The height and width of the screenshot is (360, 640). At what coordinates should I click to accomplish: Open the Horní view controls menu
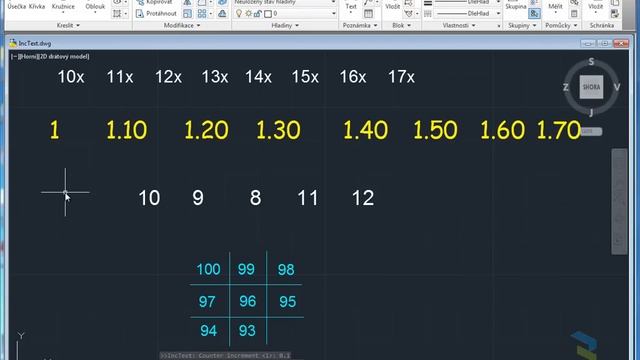pyautogui.click(x=27, y=57)
